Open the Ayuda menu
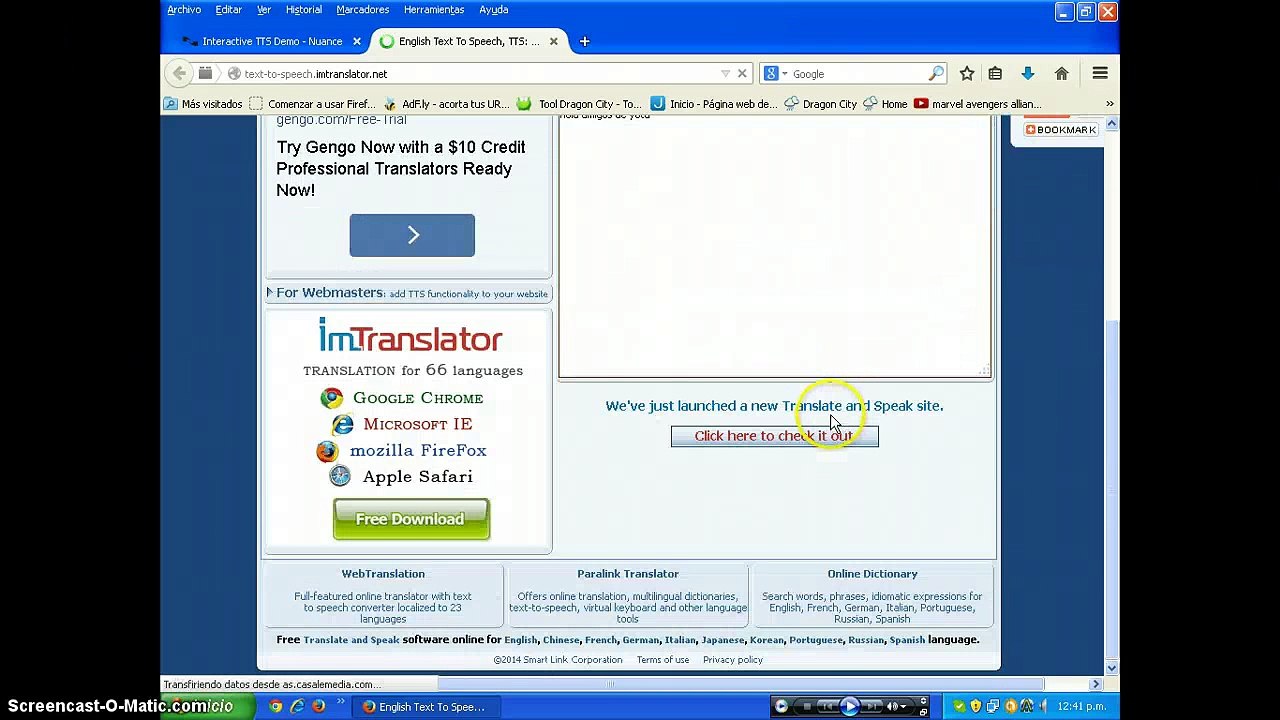Screen dimensions: 1280x720 coord(494,10)
